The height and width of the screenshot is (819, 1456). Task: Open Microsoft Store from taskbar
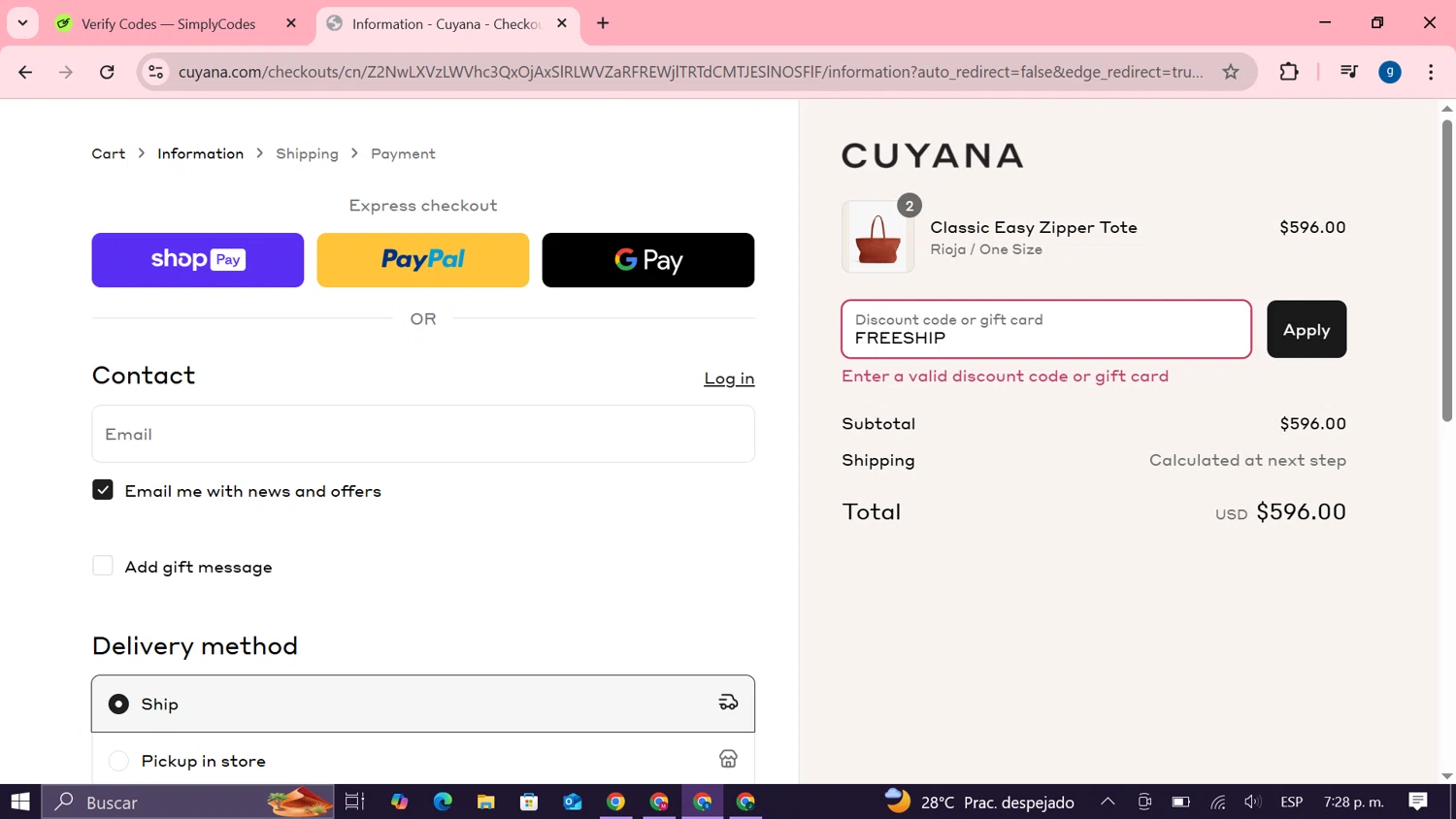(x=529, y=802)
